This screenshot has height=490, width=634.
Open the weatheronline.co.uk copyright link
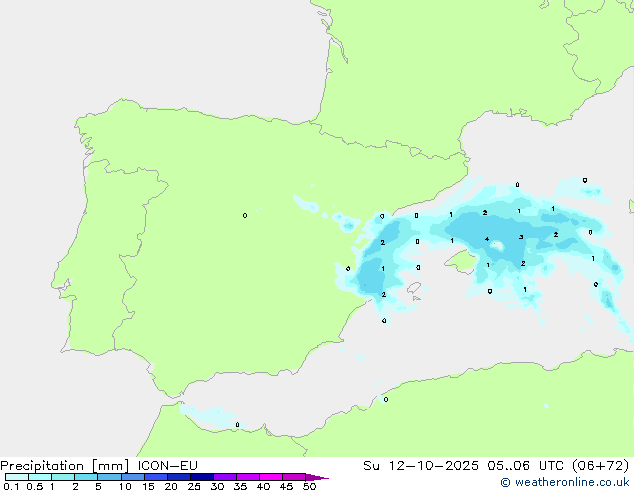click(x=565, y=482)
